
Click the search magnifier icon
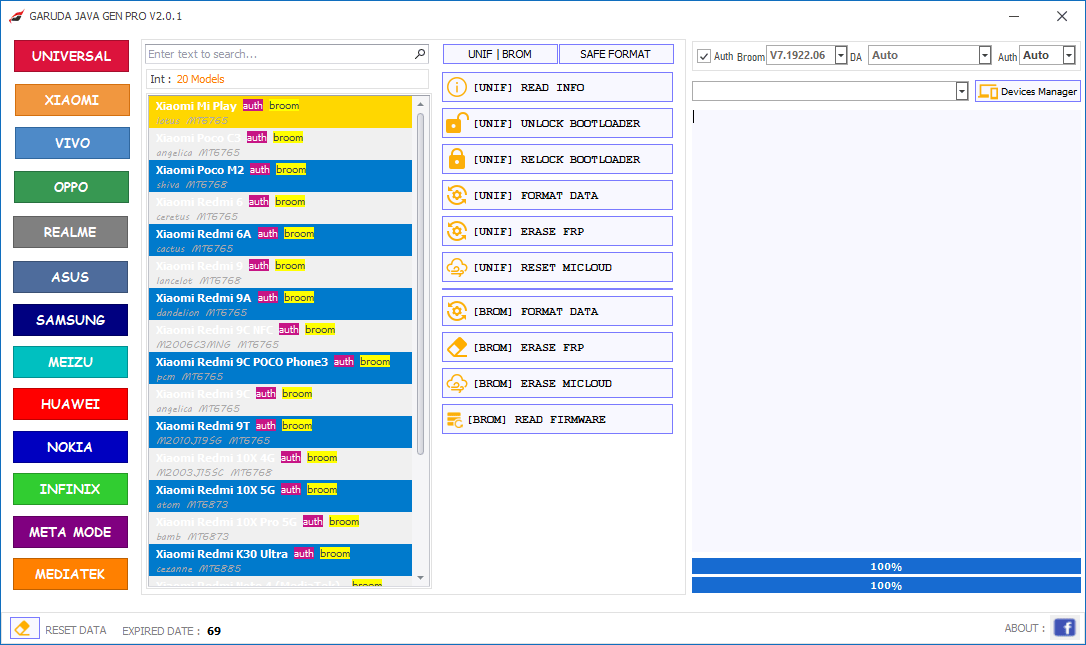[x=420, y=54]
